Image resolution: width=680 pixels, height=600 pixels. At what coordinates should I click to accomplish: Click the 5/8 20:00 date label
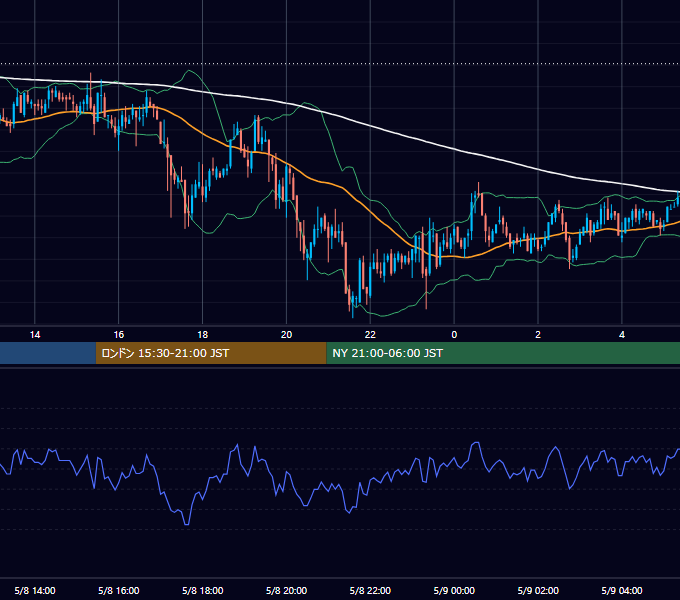coord(286,590)
